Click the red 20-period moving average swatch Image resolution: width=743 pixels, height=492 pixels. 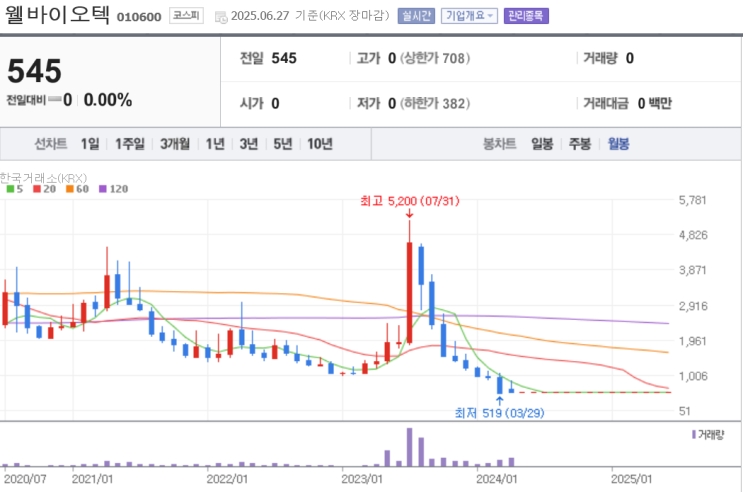pos(37,189)
